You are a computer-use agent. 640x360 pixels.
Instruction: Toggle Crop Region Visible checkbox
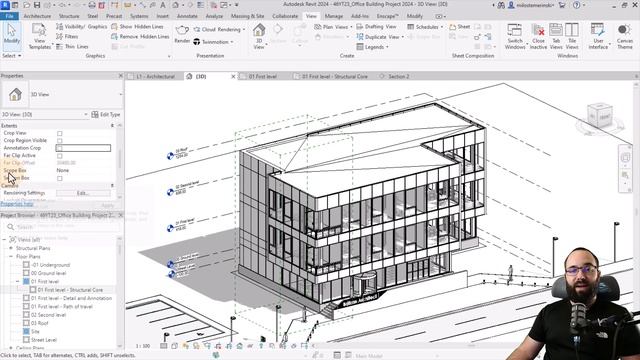pyautogui.click(x=60, y=141)
